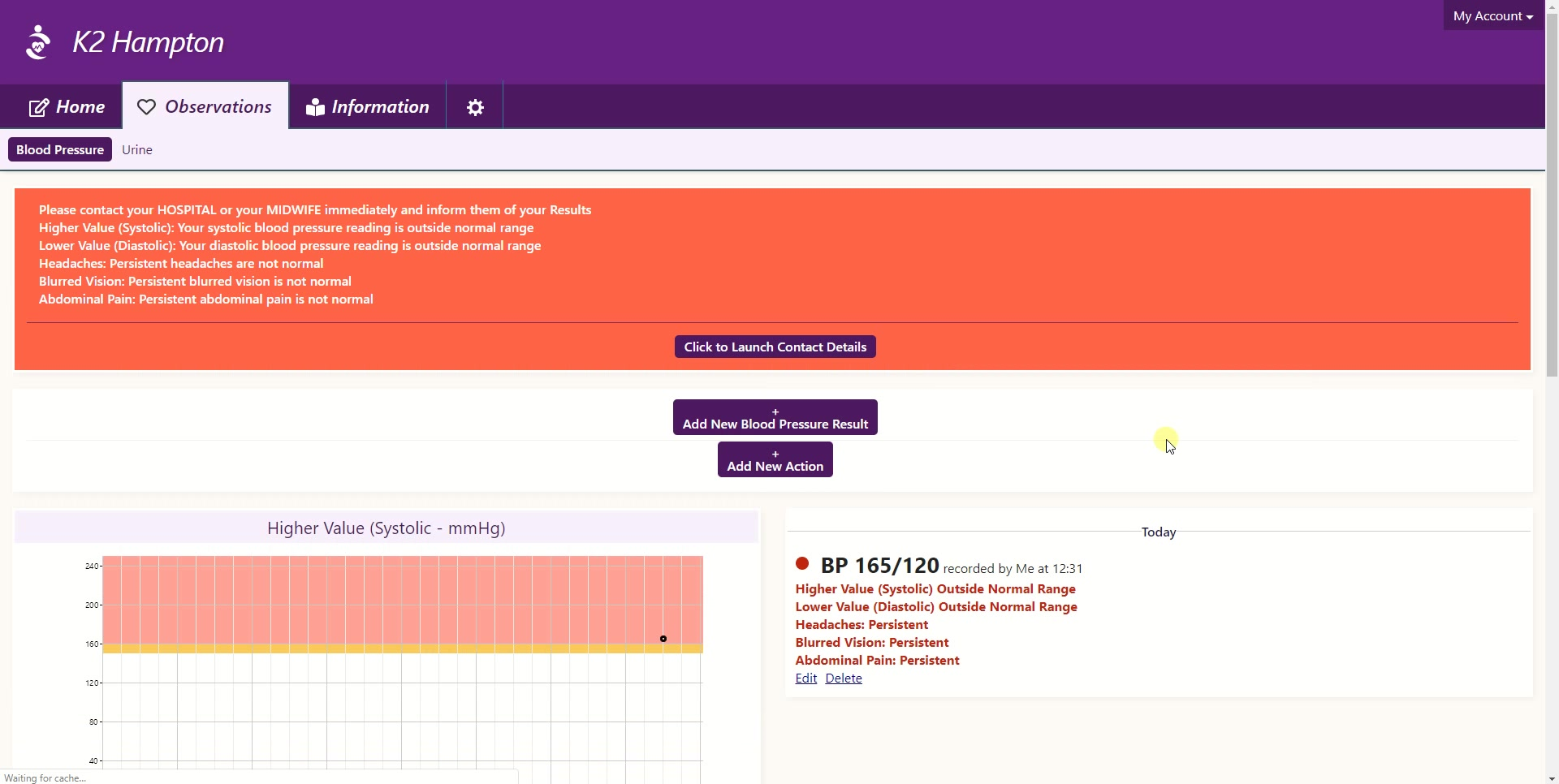Click the systolic data point on chart
Viewport: 1559px width, 784px height.
(663, 639)
